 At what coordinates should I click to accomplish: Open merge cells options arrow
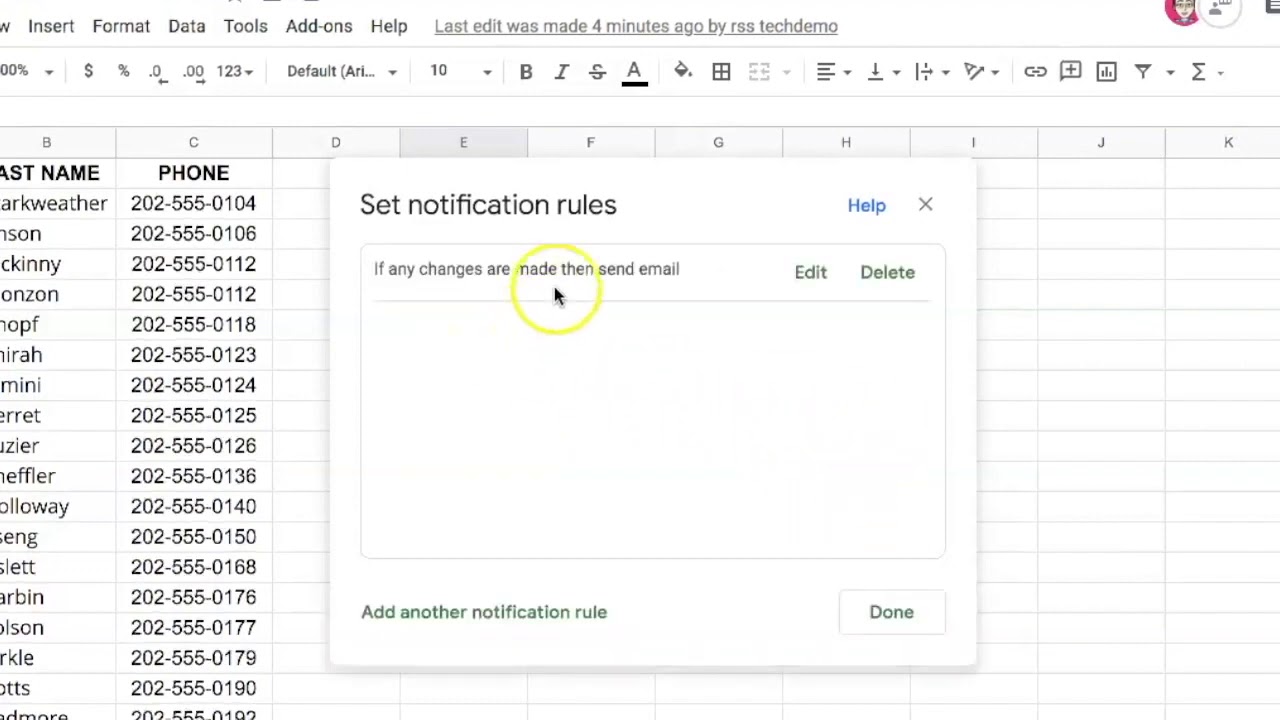[x=786, y=72]
